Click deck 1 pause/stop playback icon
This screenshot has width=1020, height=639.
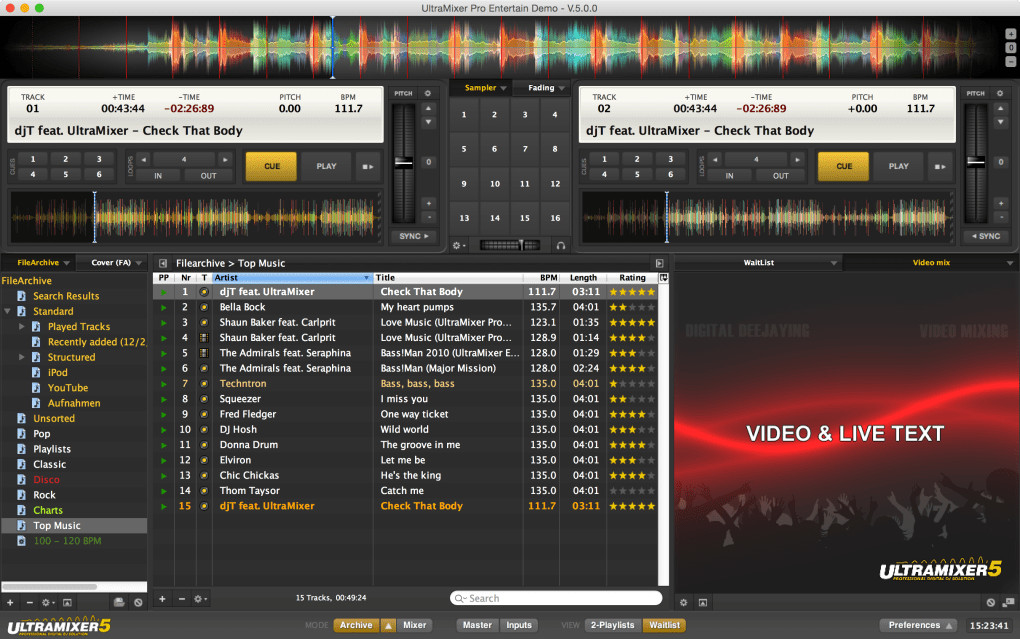coord(368,167)
